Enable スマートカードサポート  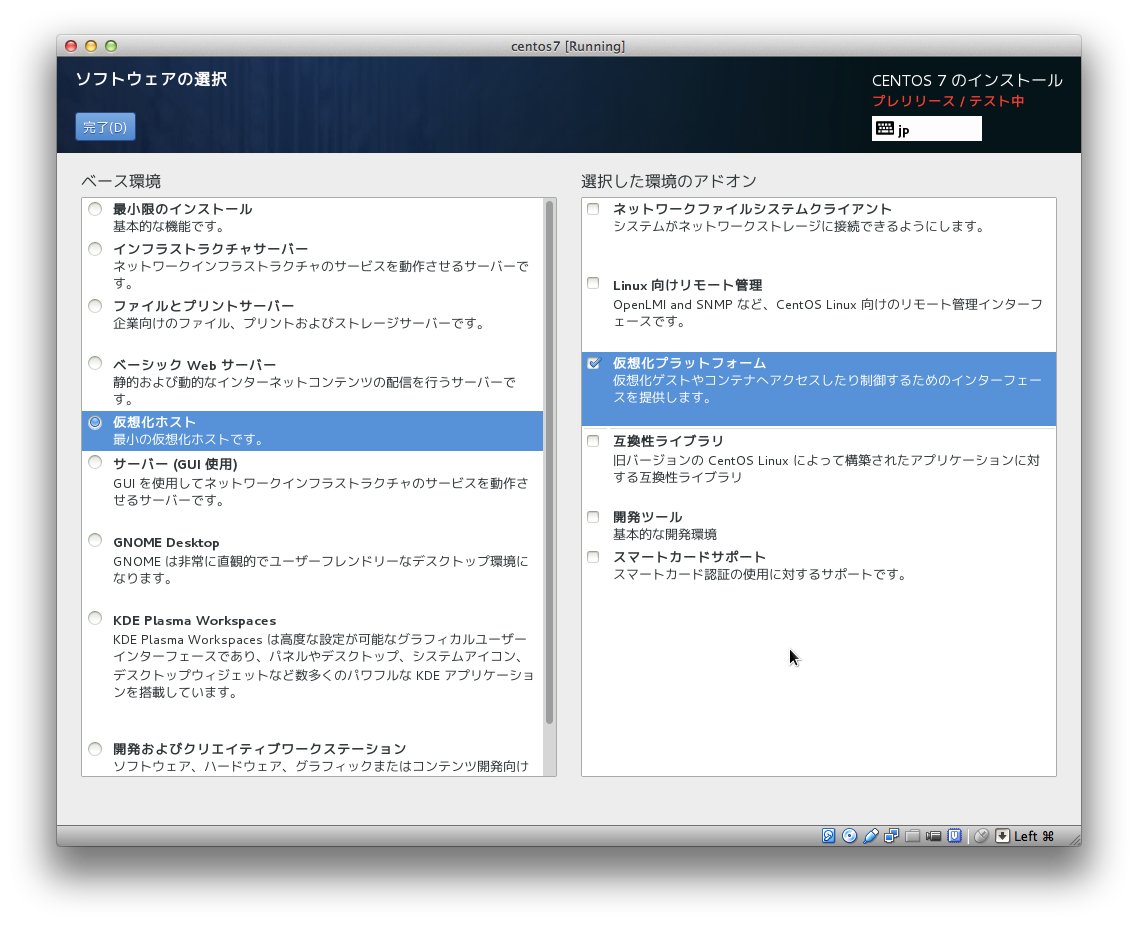[593, 557]
